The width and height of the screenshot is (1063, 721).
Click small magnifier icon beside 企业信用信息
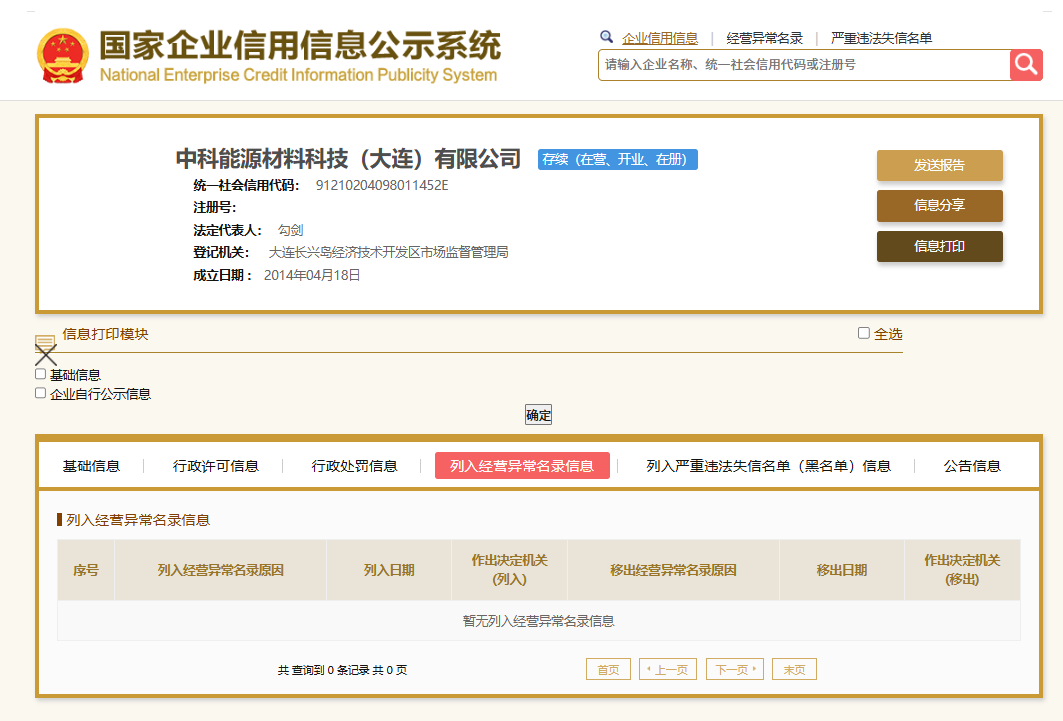606,37
